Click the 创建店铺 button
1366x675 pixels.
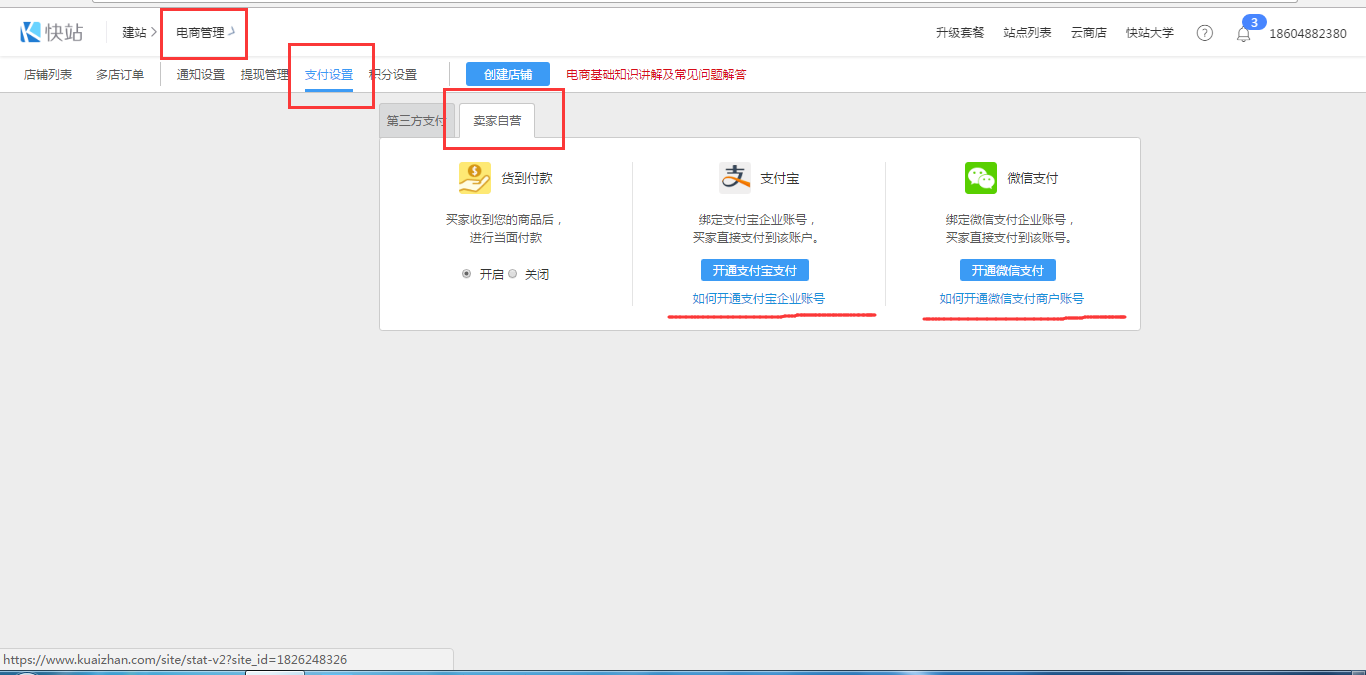point(508,75)
